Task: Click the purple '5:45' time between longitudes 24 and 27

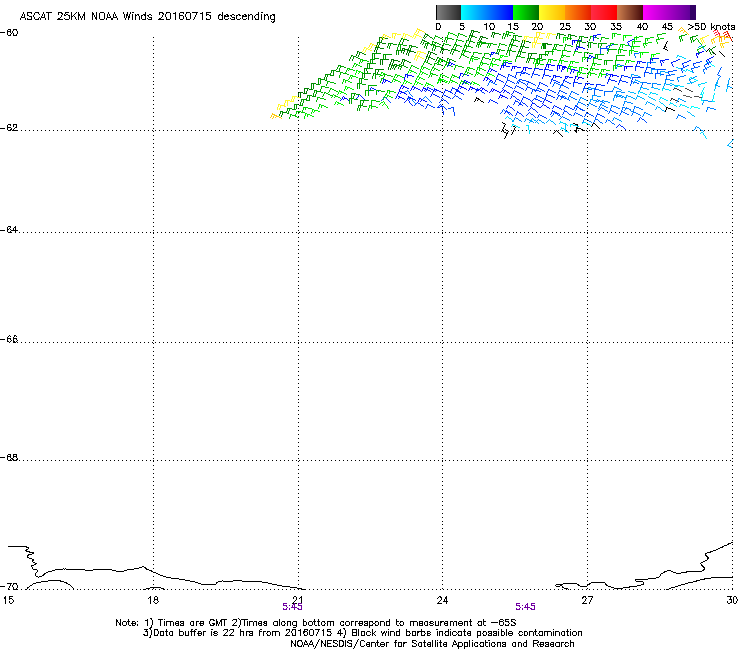Action: click(x=525, y=607)
